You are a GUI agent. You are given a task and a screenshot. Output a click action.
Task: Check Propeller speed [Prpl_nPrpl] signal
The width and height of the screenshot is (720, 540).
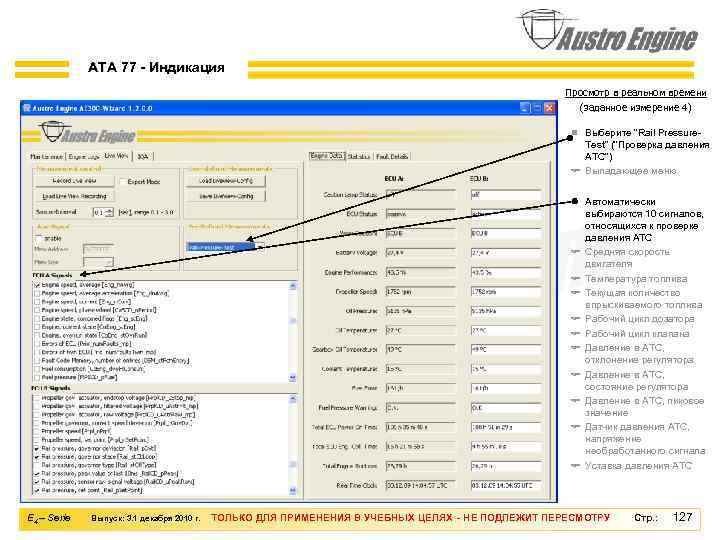(37, 432)
